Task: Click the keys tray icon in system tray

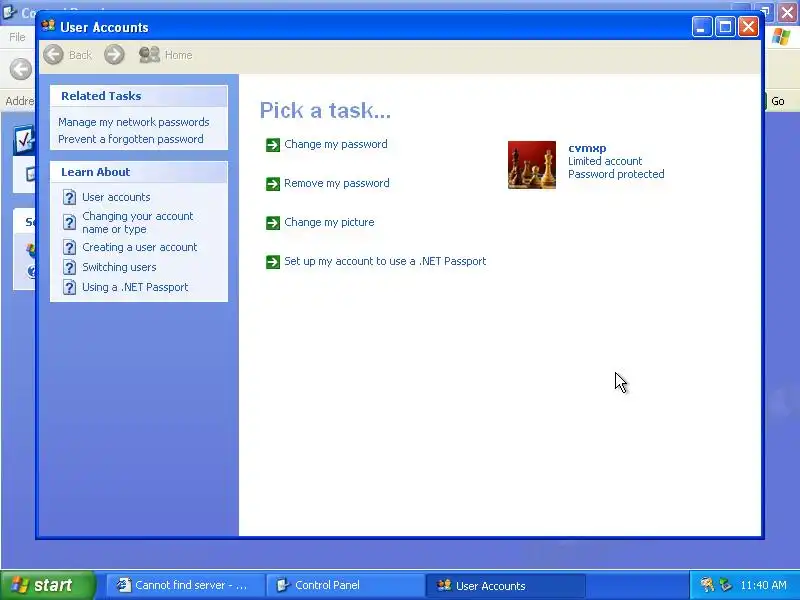Action: pos(708,585)
